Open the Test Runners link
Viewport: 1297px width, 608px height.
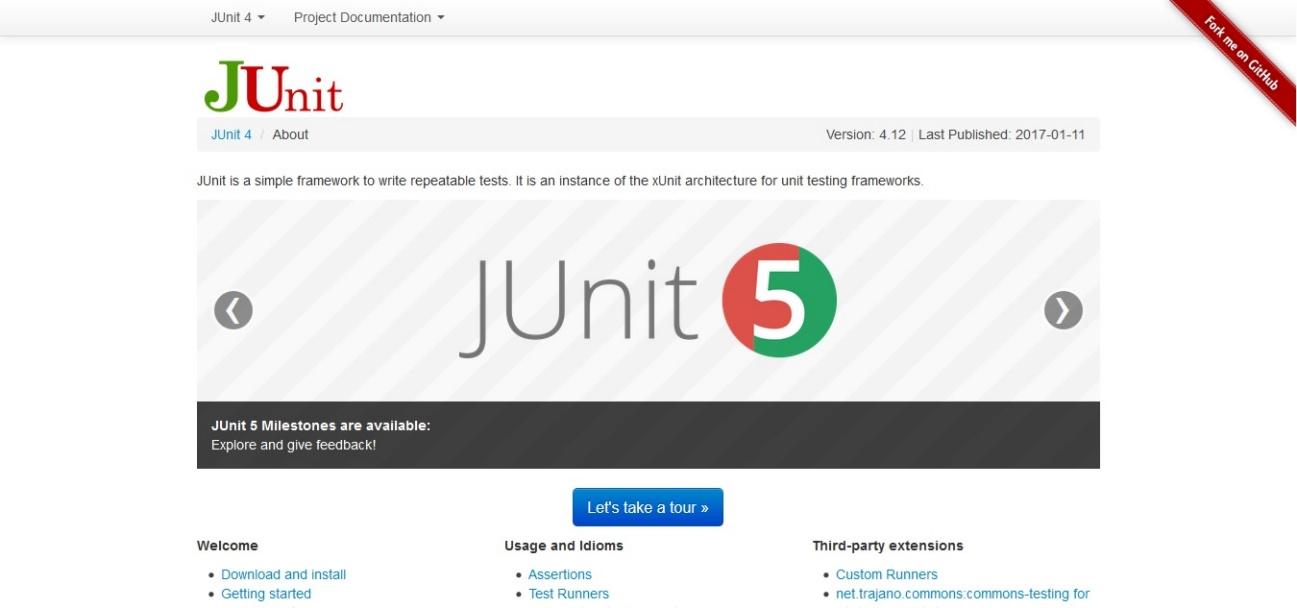coord(568,593)
